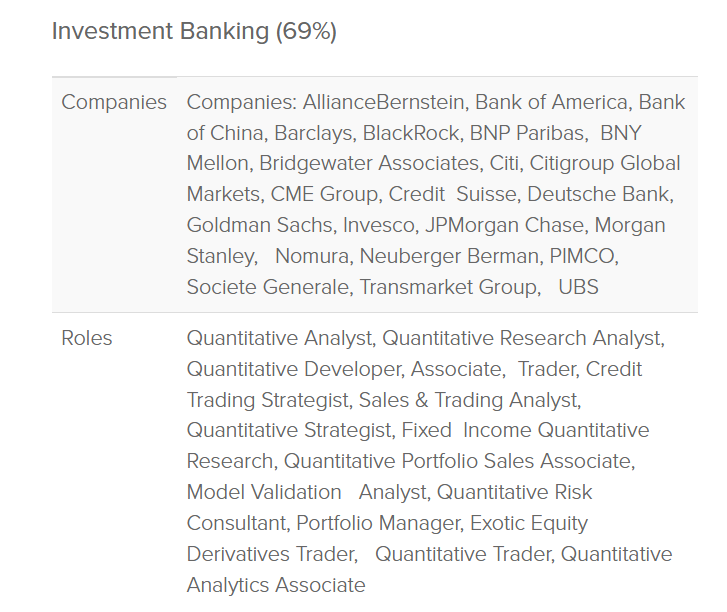Click the Portfolio Manager role text

377,523
